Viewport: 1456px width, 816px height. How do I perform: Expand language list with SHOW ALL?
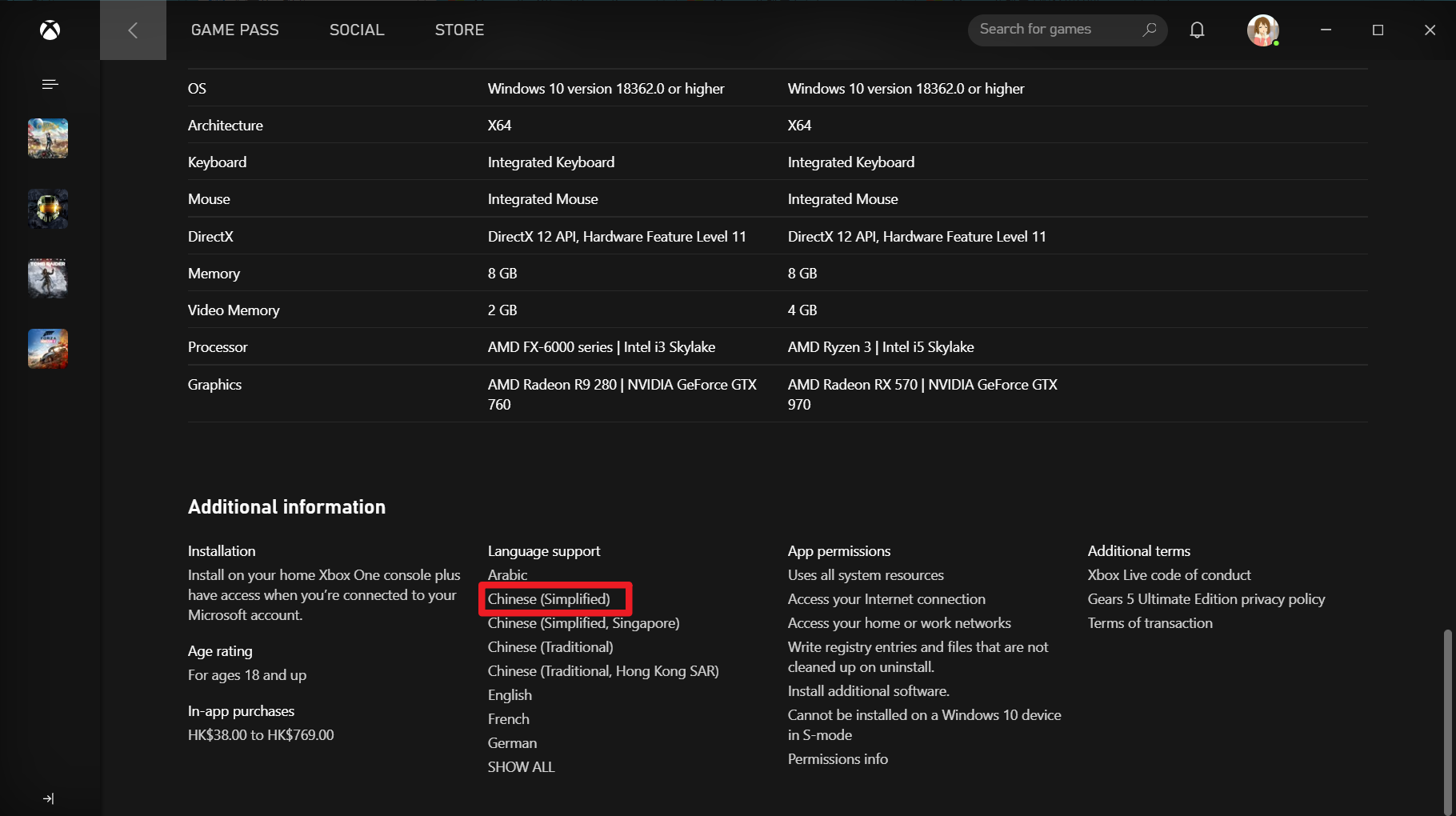point(521,766)
